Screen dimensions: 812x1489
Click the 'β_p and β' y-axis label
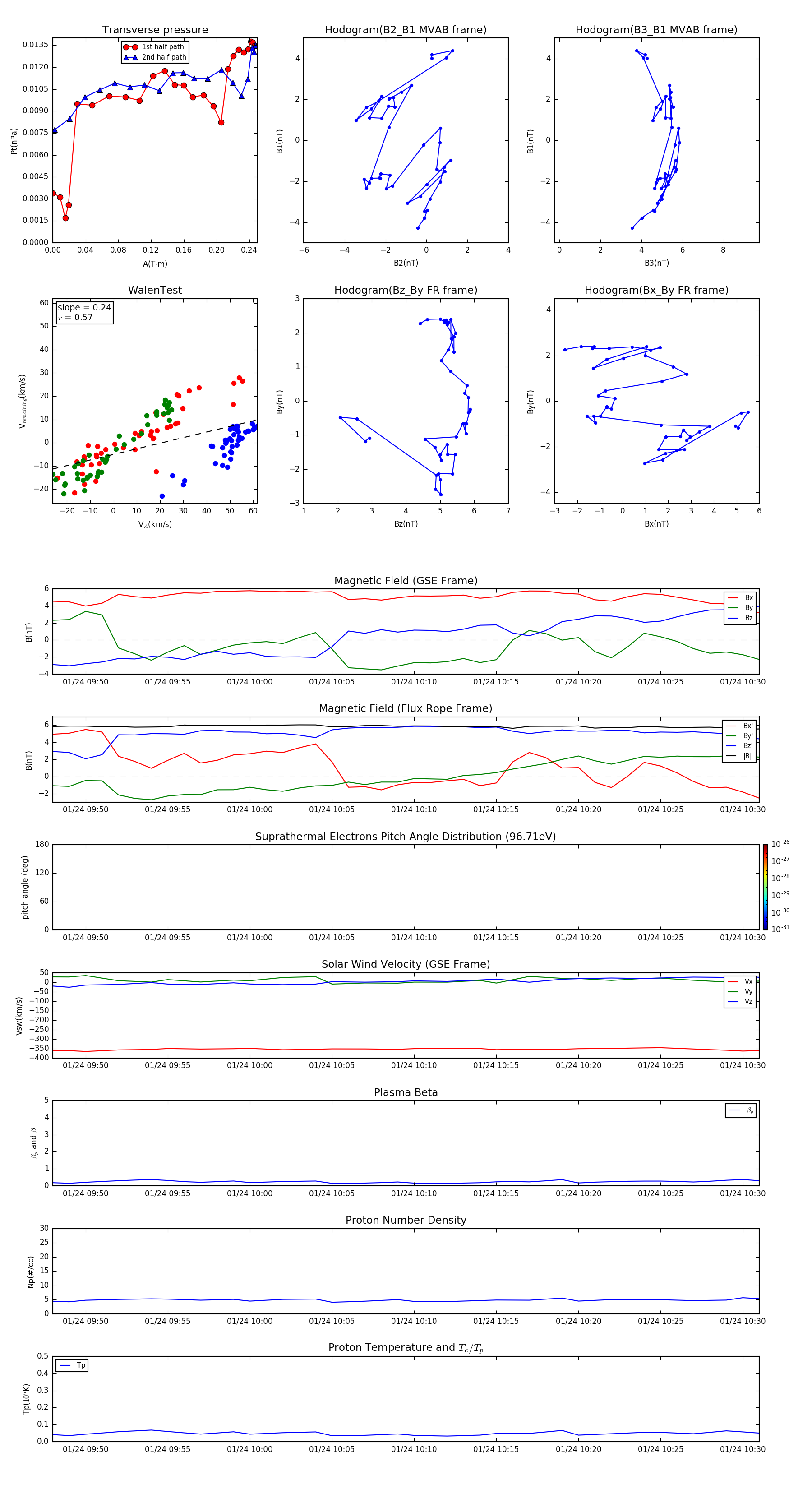(33, 1143)
